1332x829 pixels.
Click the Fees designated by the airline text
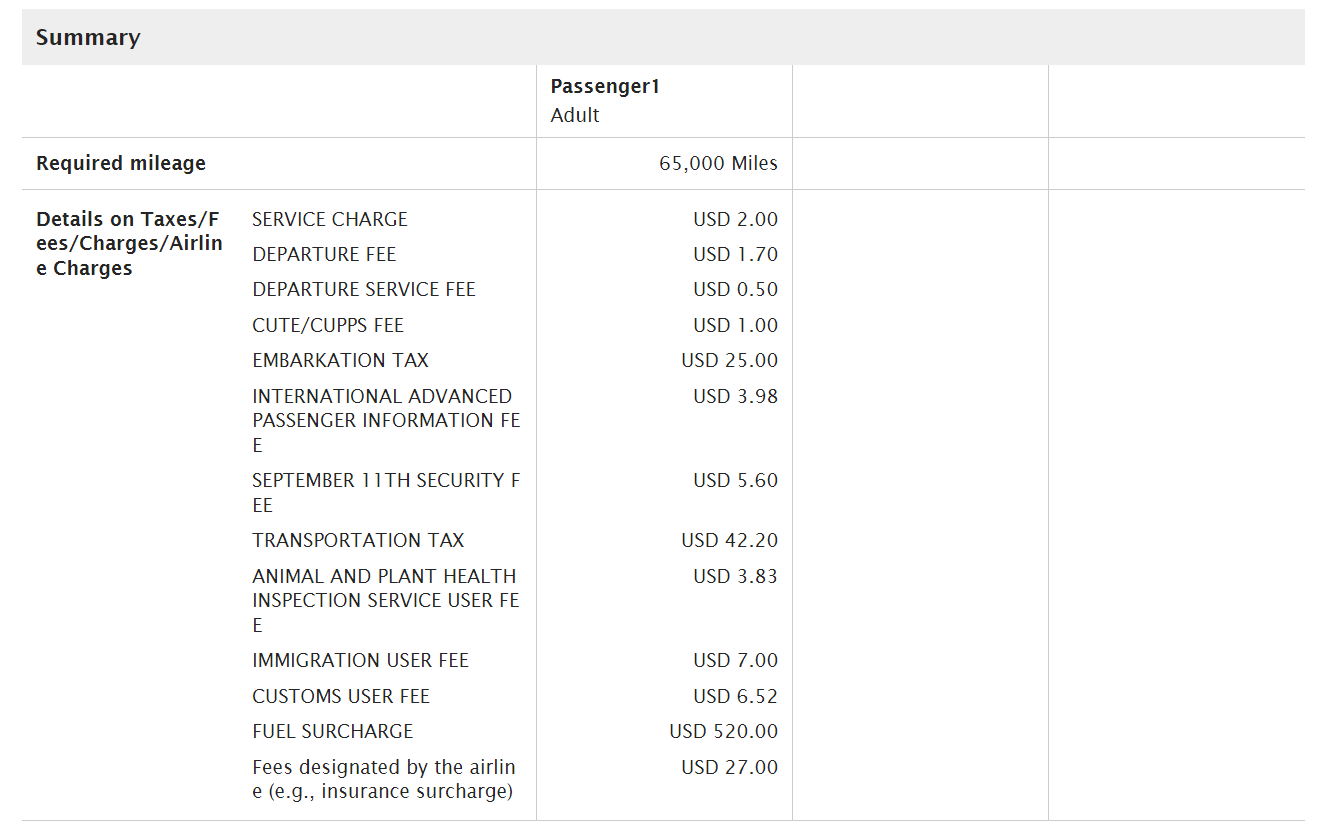384,779
